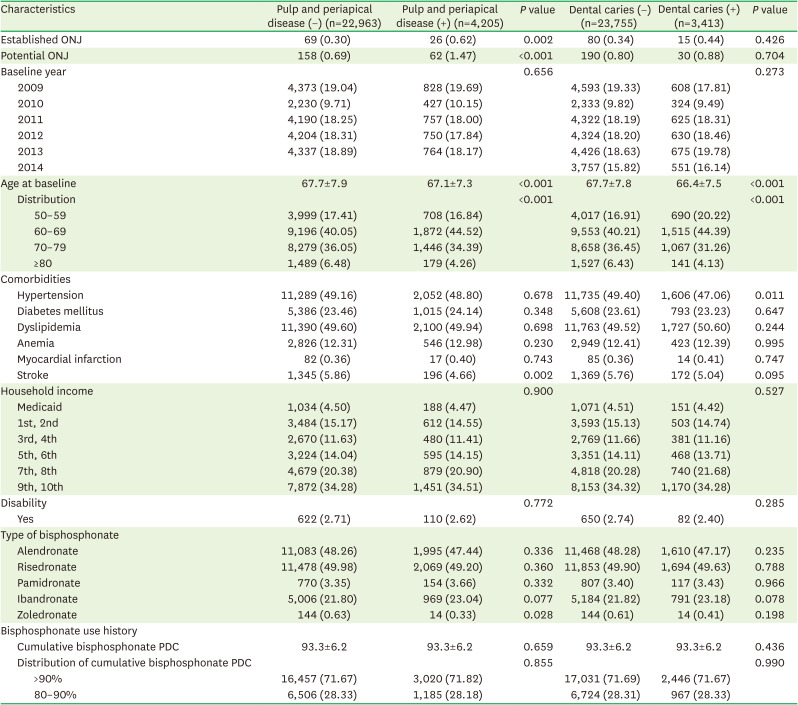Click the 'Alendronate' row label
Image resolution: width=798 pixels, height=705 pixels.
pos(47,551)
